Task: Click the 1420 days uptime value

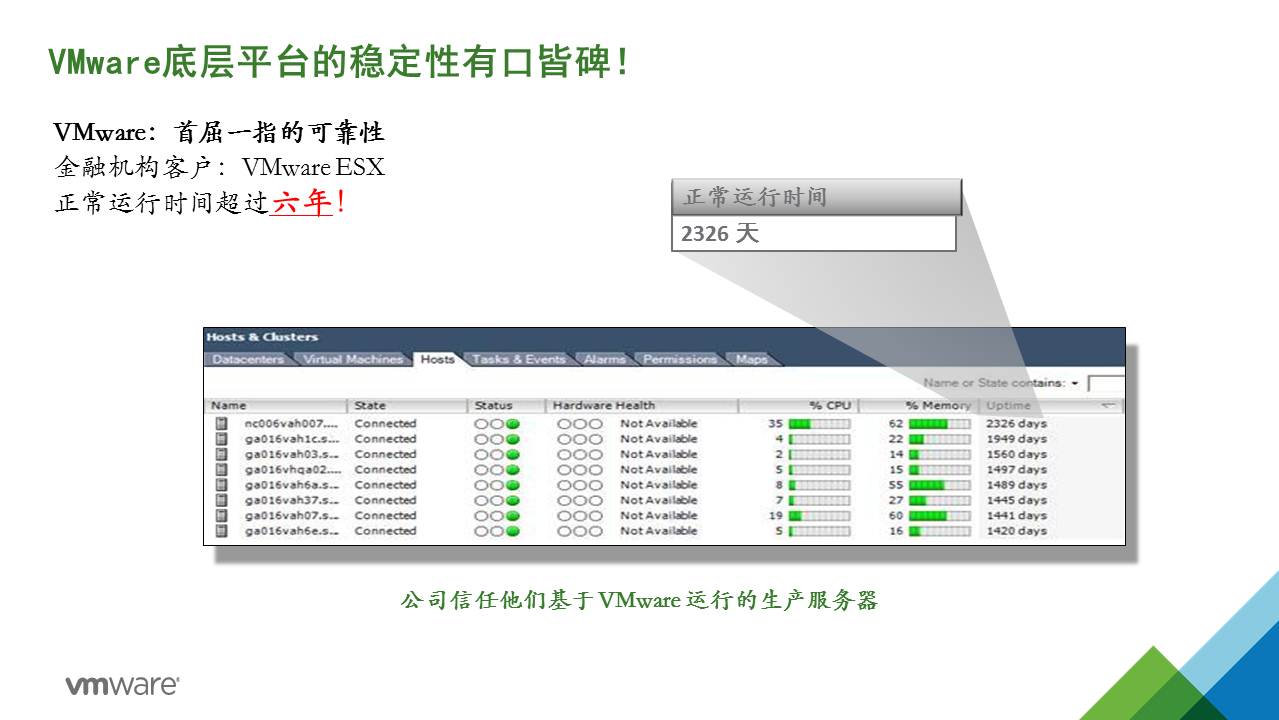Action: (x=1016, y=531)
